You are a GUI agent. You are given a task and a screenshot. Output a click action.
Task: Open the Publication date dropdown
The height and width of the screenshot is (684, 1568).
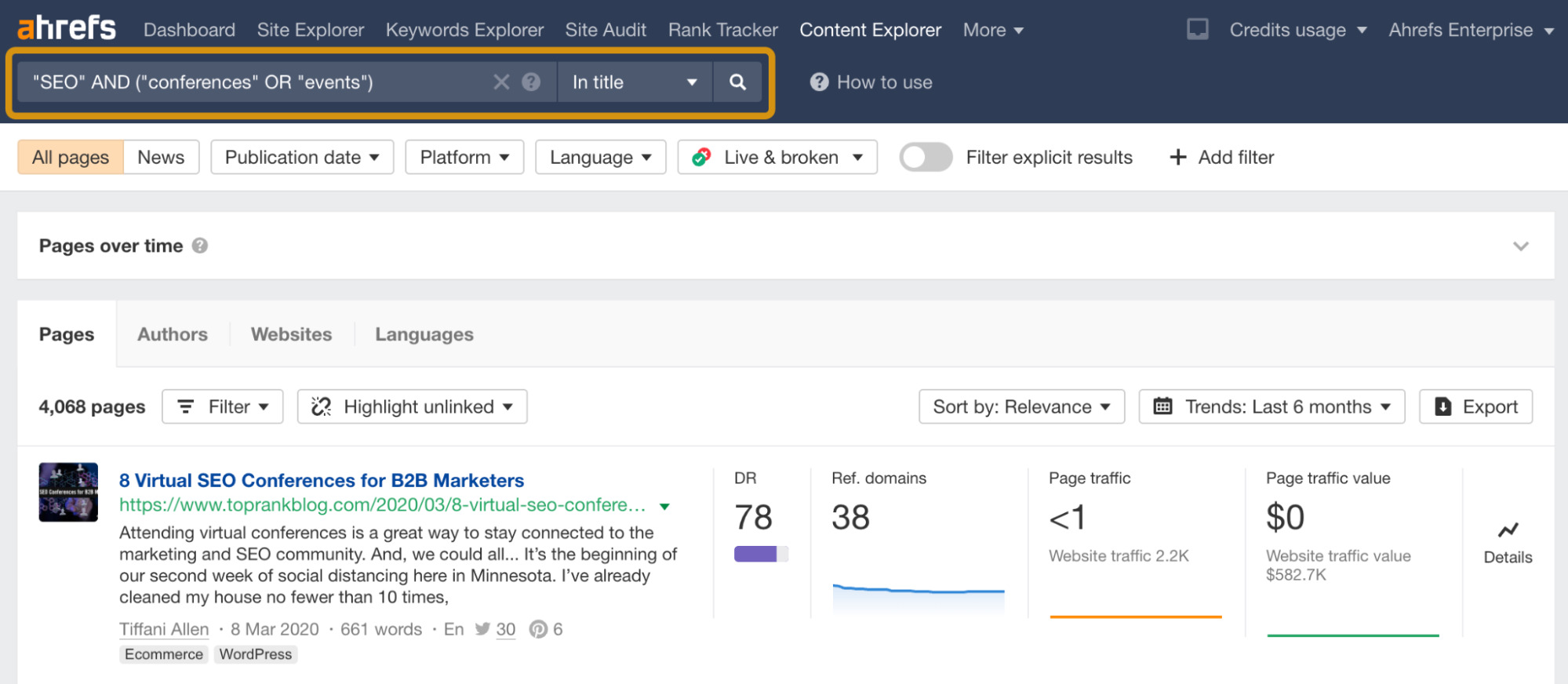pos(302,157)
